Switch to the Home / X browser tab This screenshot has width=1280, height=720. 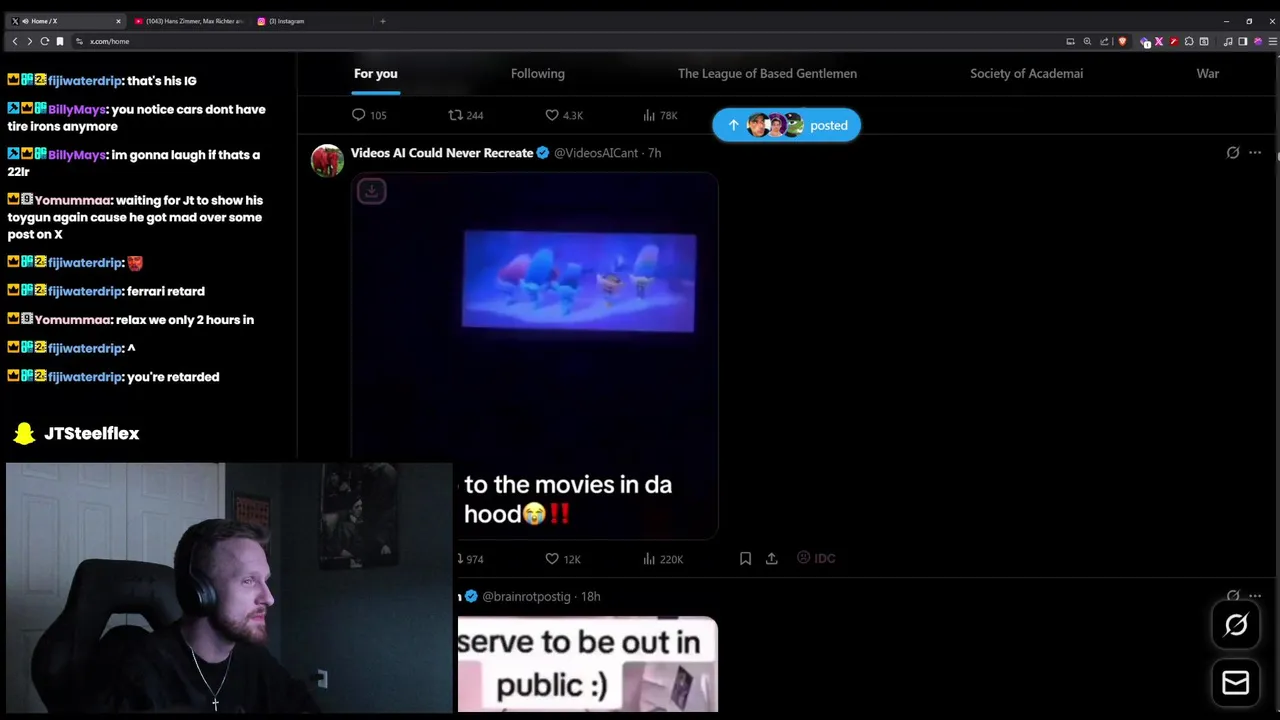[65, 21]
